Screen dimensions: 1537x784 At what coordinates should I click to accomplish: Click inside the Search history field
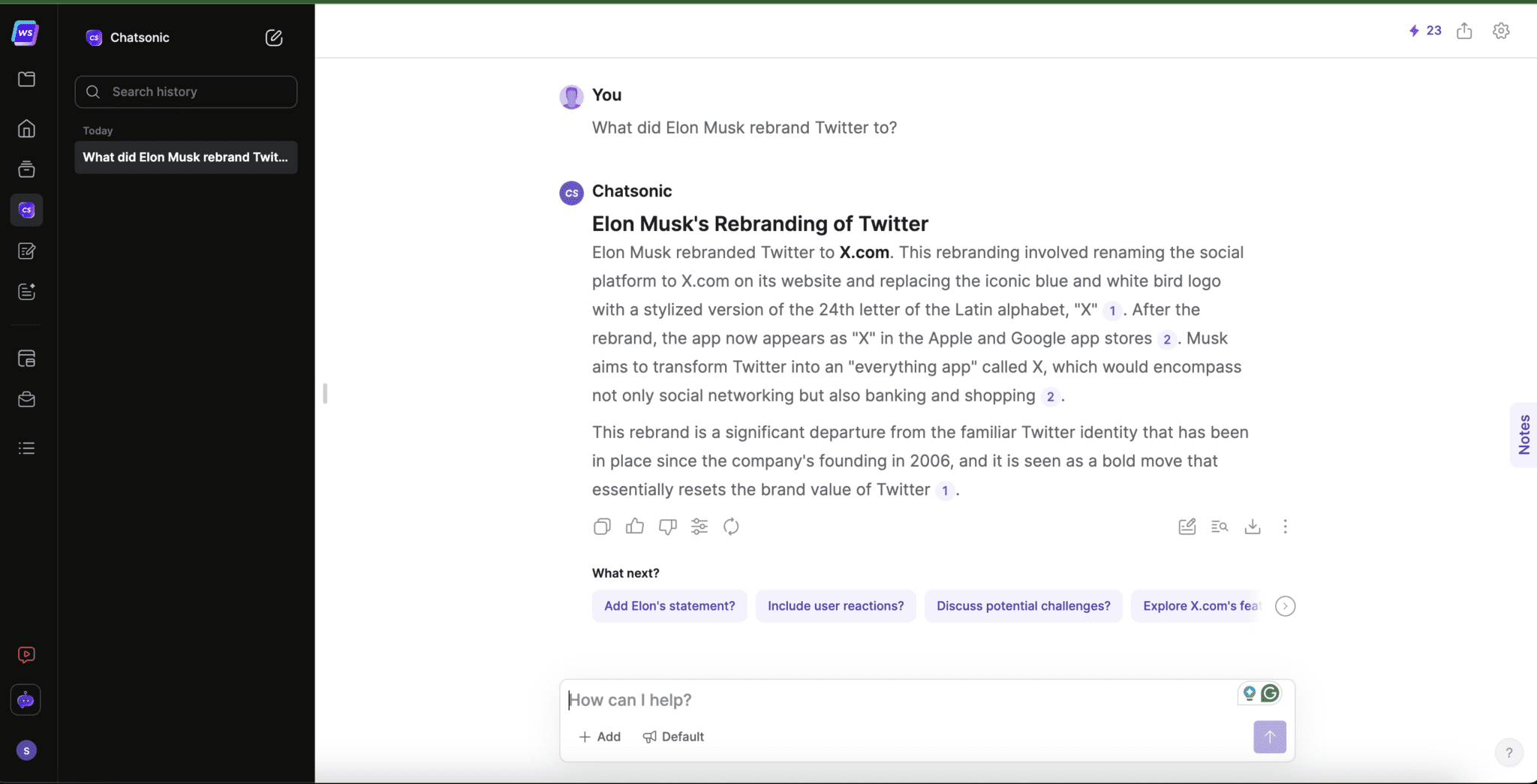coord(185,92)
